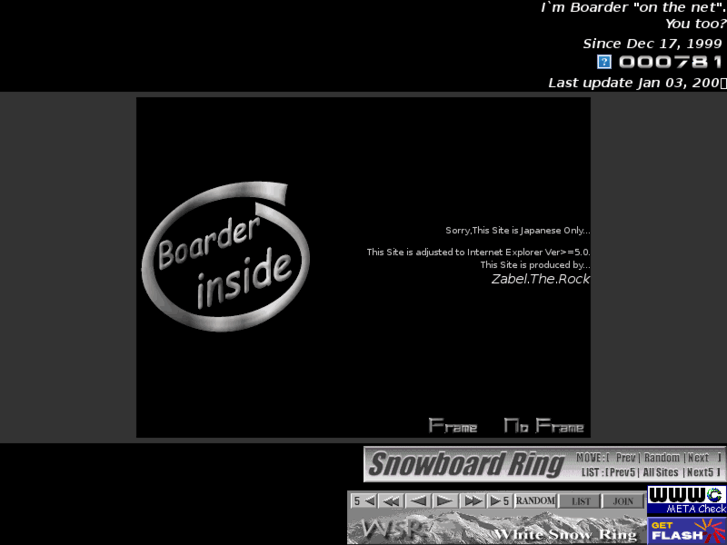Skip ahead five sites in White Snow Ring

499,501
